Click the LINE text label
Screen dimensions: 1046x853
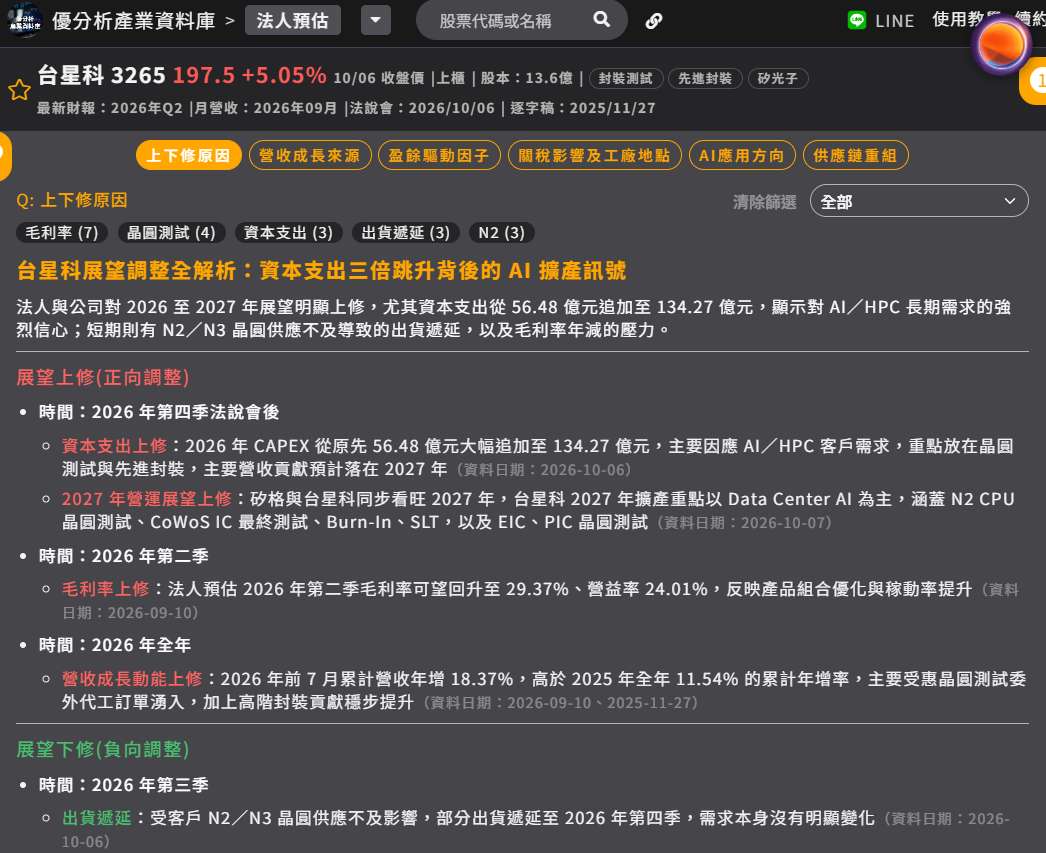pos(895,21)
